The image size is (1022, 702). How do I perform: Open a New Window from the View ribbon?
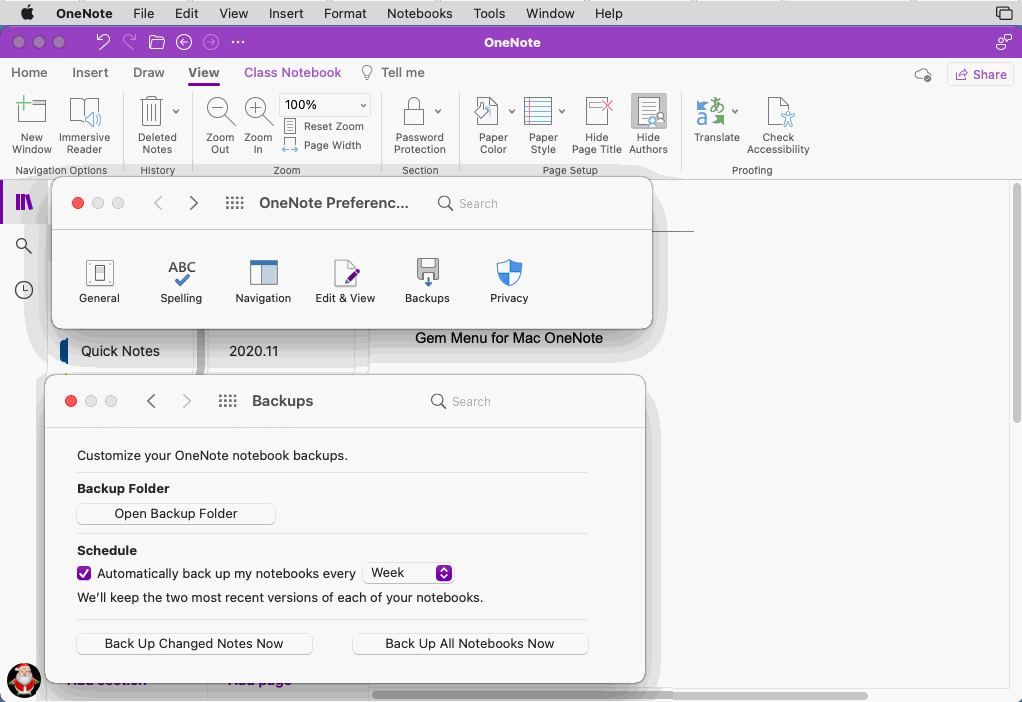[x=31, y=124]
